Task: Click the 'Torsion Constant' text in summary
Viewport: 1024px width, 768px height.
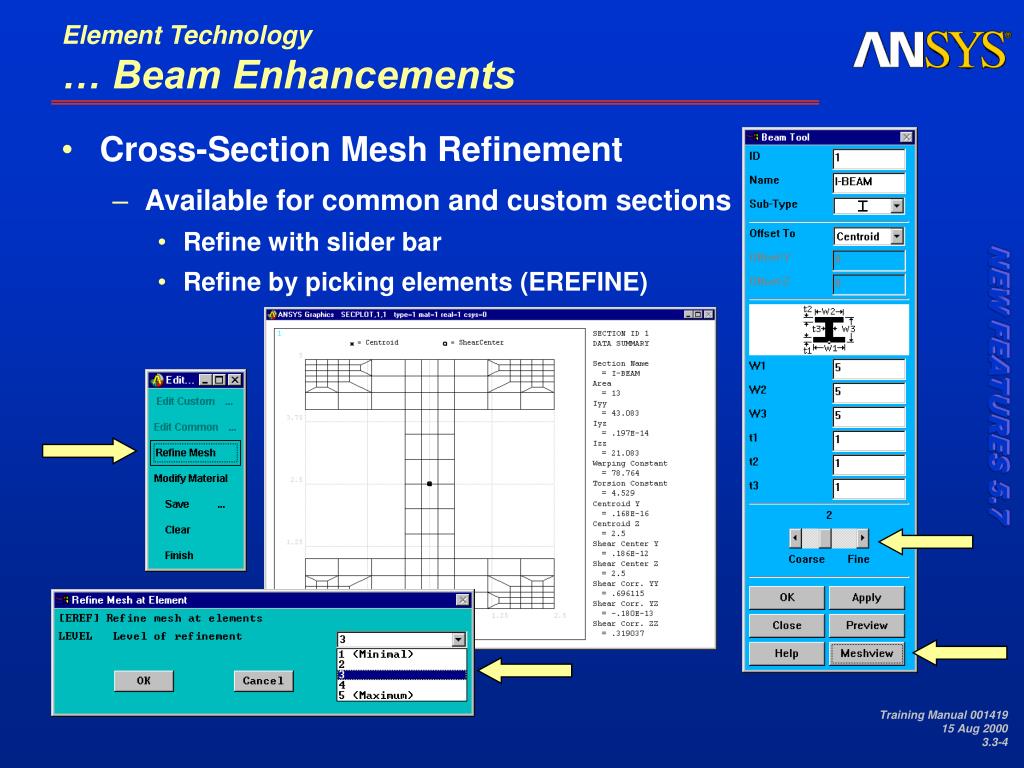Action: point(630,484)
